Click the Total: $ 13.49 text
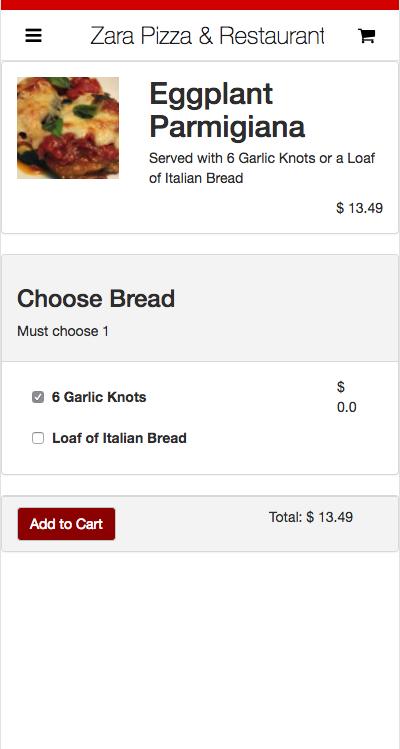The image size is (400, 749). 311,517
